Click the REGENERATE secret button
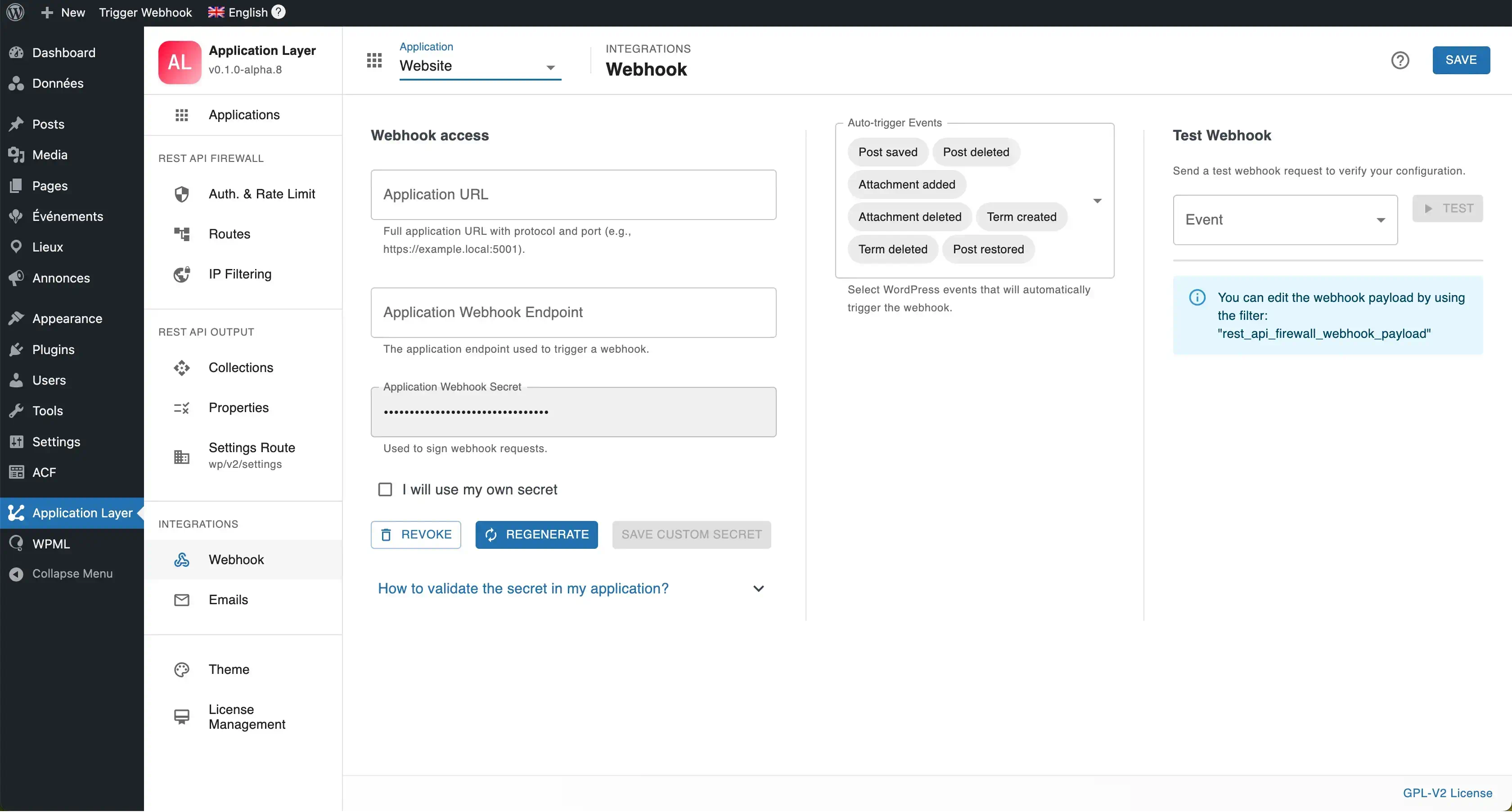This screenshot has height=812, width=1512. (x=536, y=534)
